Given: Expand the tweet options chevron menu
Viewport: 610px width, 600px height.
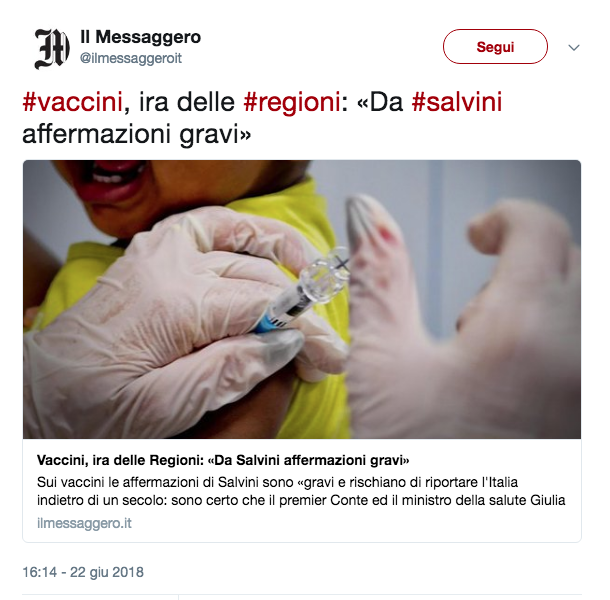Looking at the screenshot, I should pos(574,47).
